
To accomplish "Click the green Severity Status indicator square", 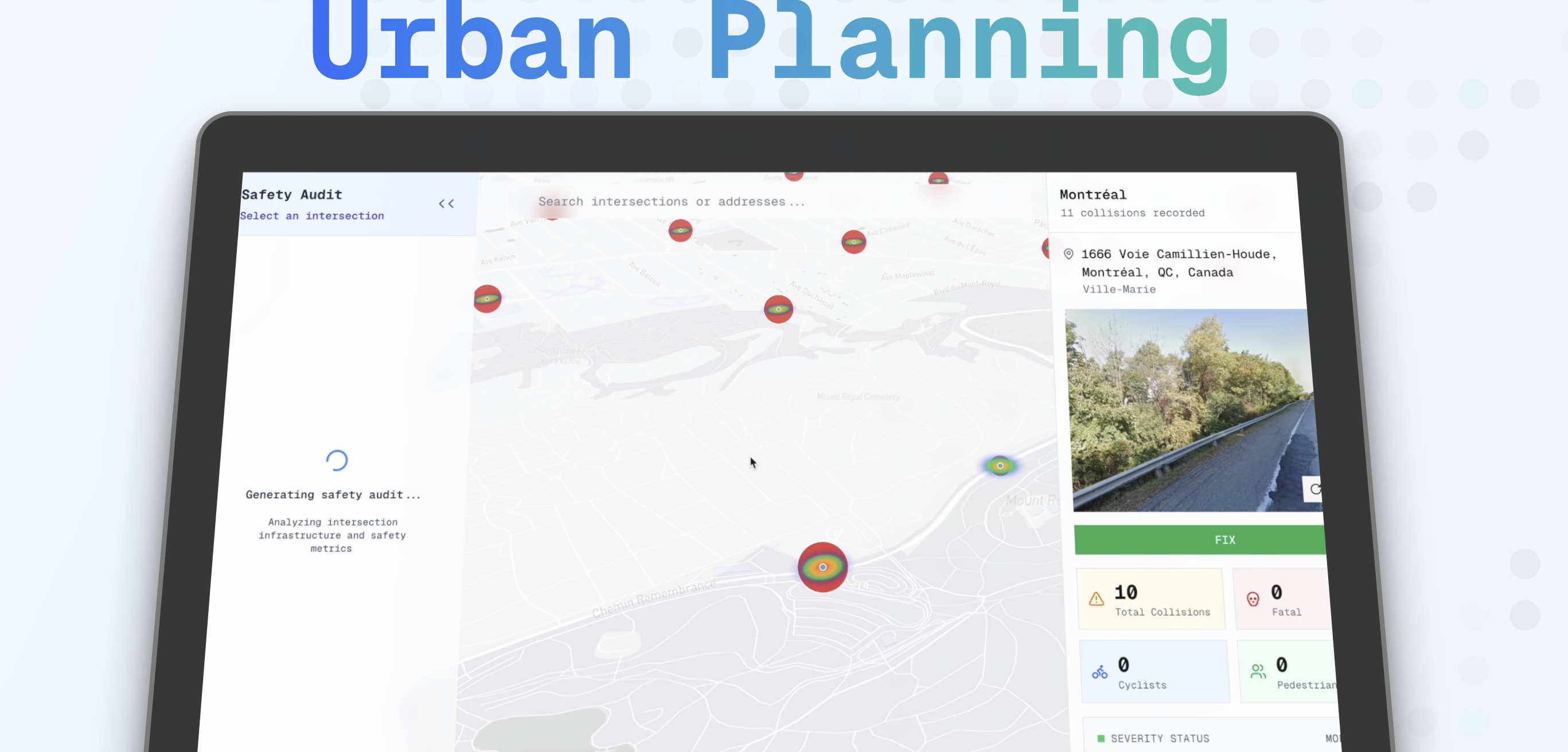I will pos(1101,739).
